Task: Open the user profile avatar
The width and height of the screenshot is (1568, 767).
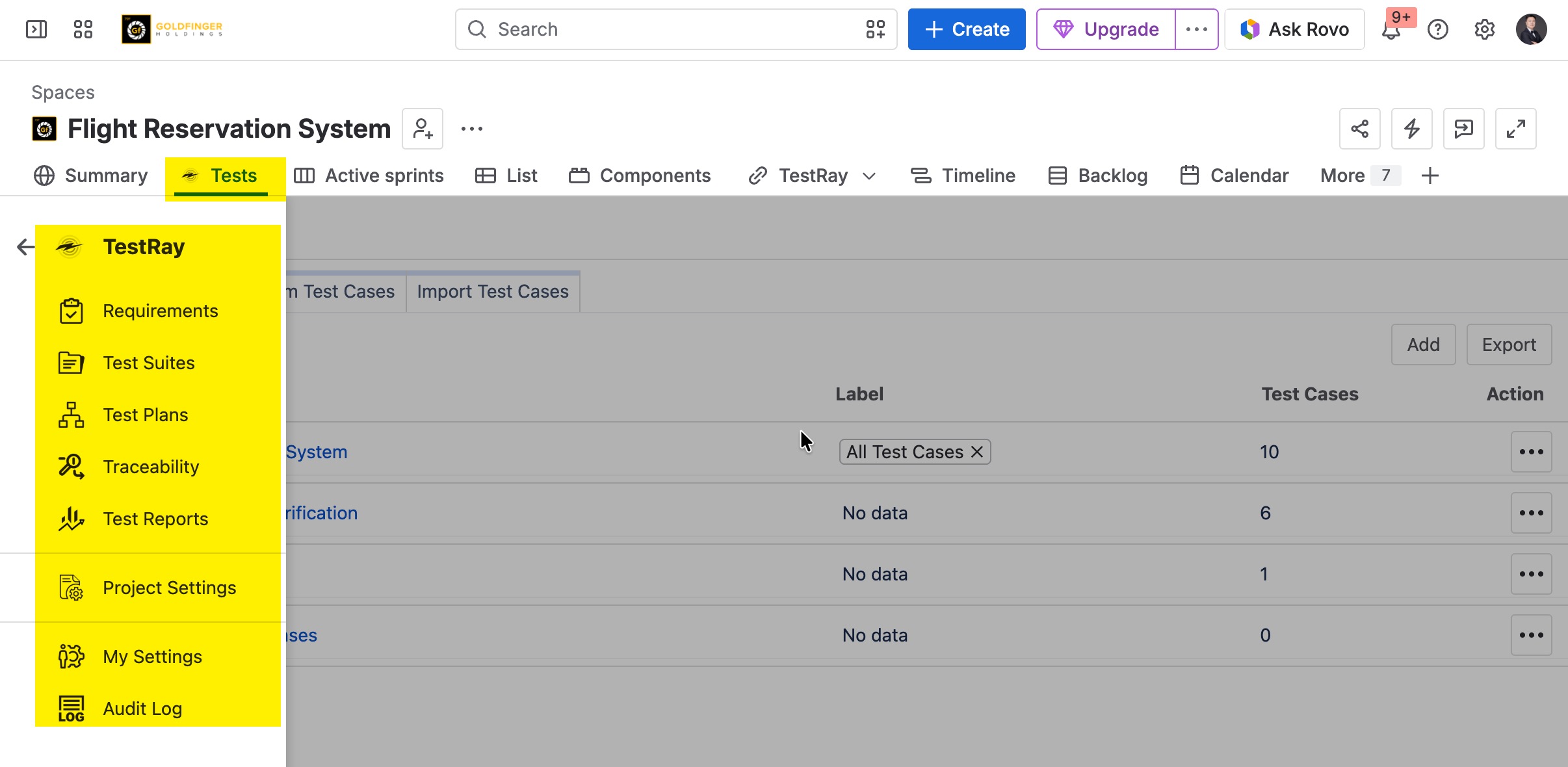Action: coord(1532,29)
